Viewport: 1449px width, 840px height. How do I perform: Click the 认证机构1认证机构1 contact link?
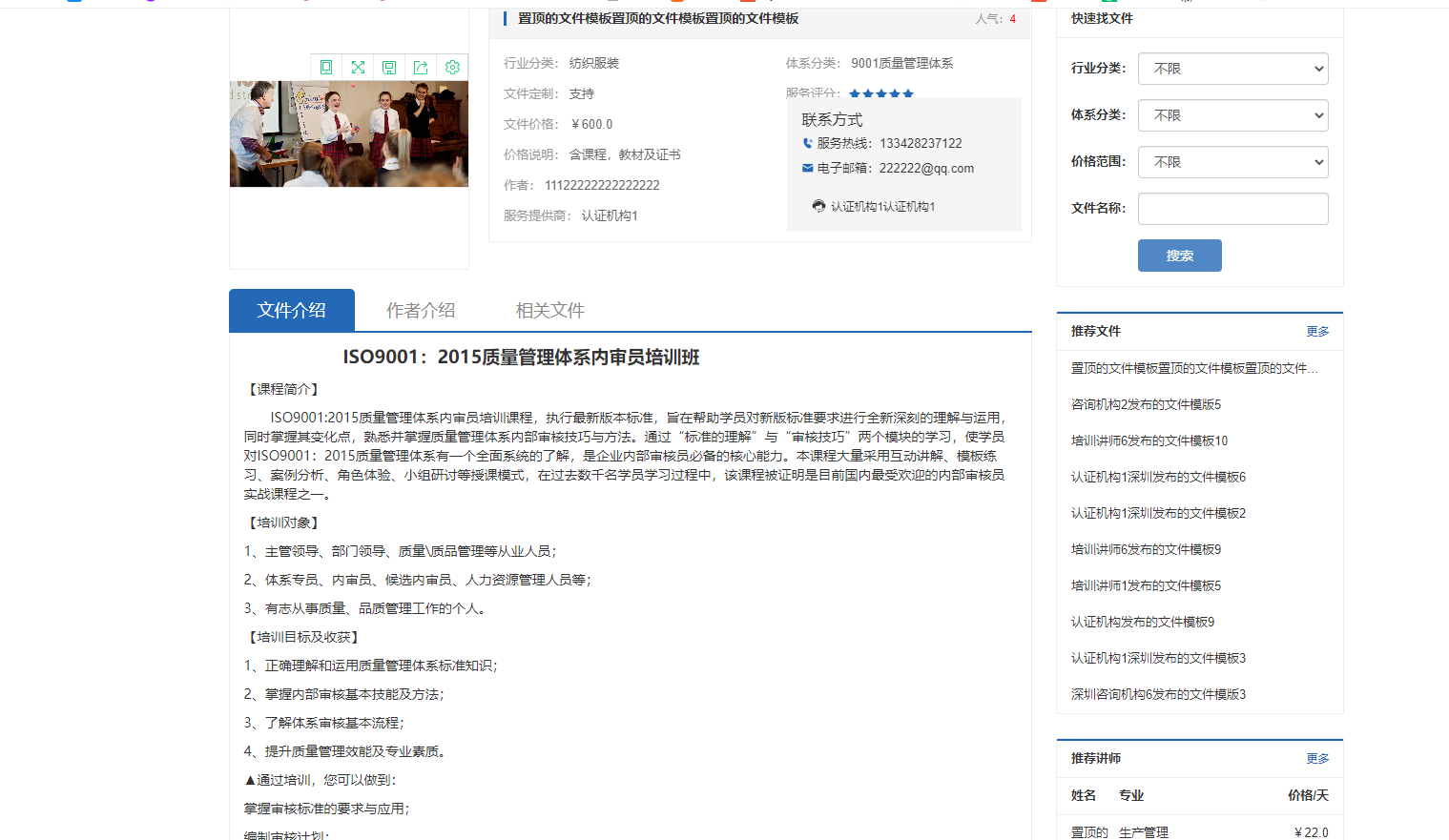[x=882, y=206]
